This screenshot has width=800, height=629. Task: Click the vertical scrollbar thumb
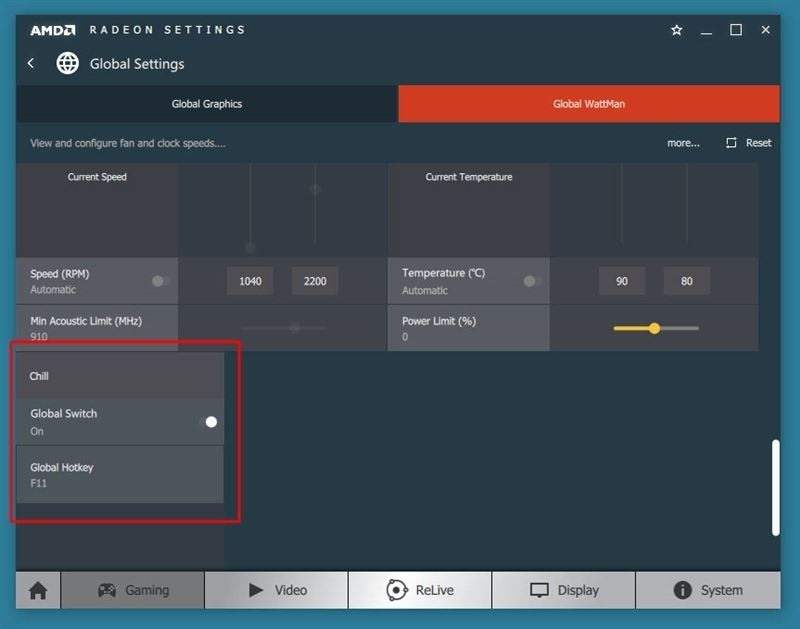coord(776,488)
